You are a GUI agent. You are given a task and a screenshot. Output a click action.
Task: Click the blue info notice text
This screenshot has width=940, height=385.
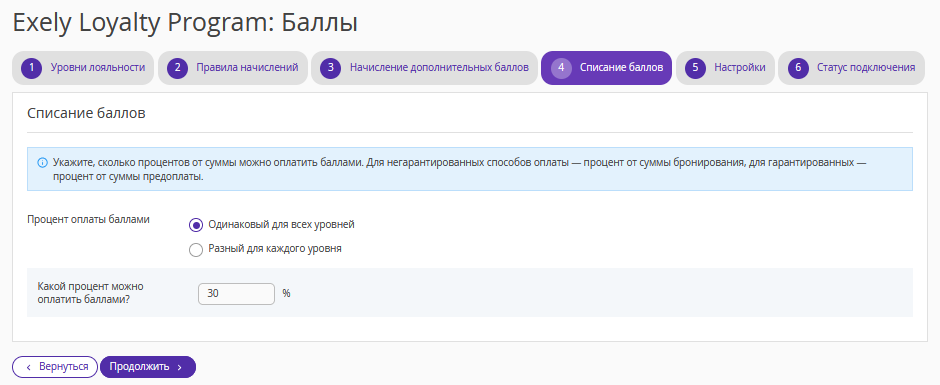460,170
